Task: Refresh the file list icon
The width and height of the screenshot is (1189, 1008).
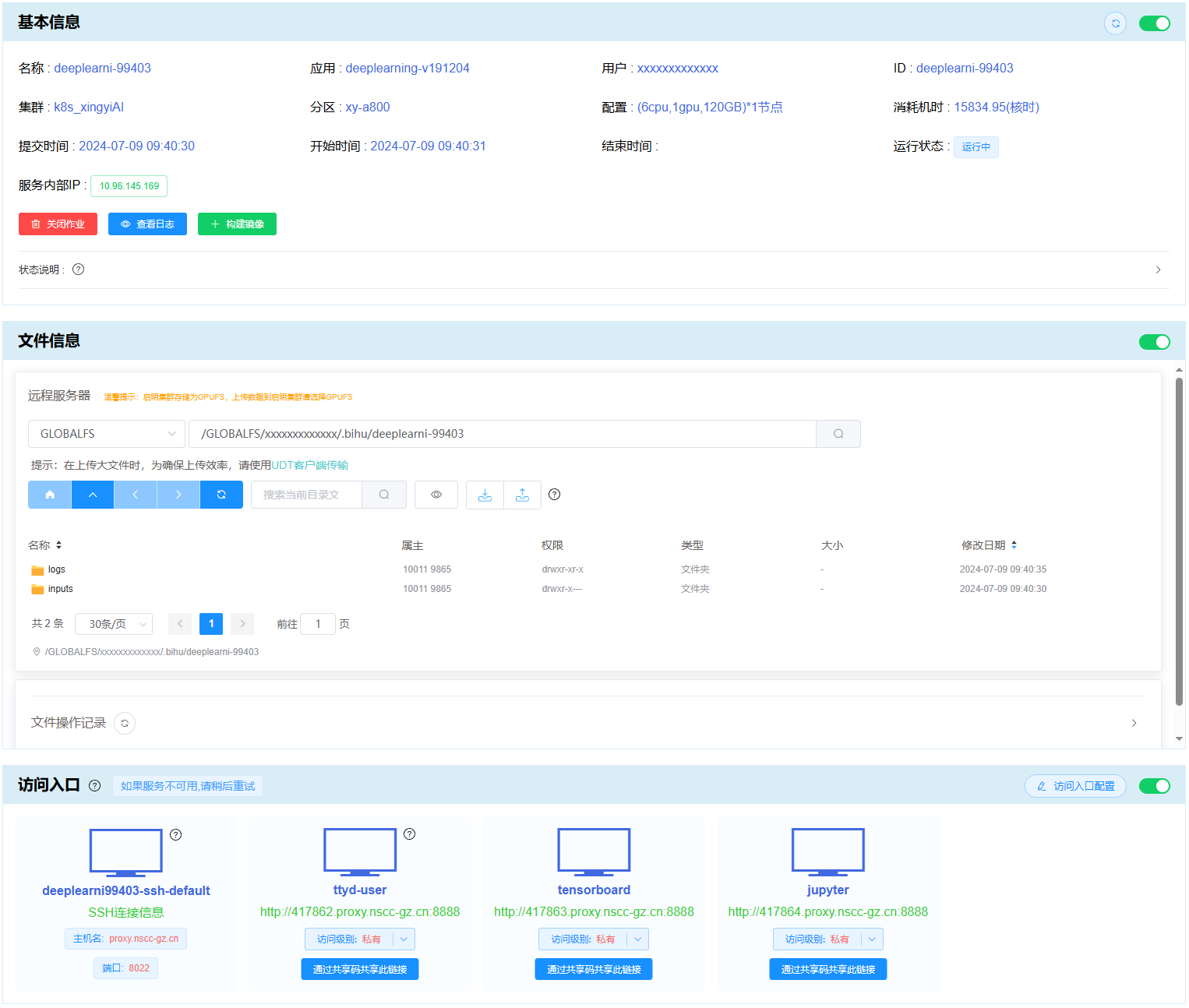Action: click(x=221, y=495)
